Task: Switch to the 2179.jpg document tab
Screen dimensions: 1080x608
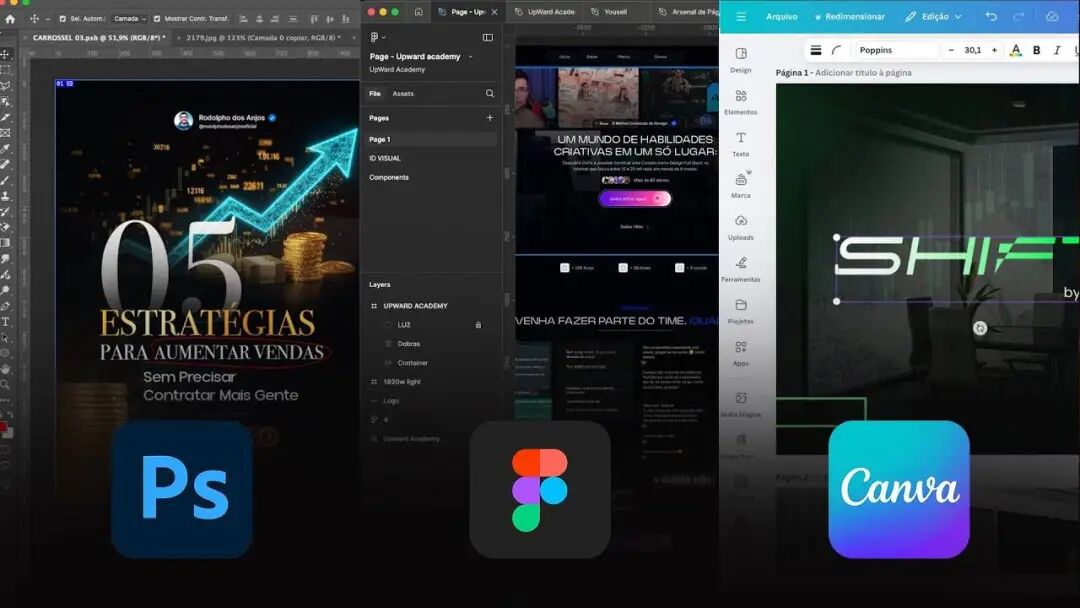Action: point(264,38)
